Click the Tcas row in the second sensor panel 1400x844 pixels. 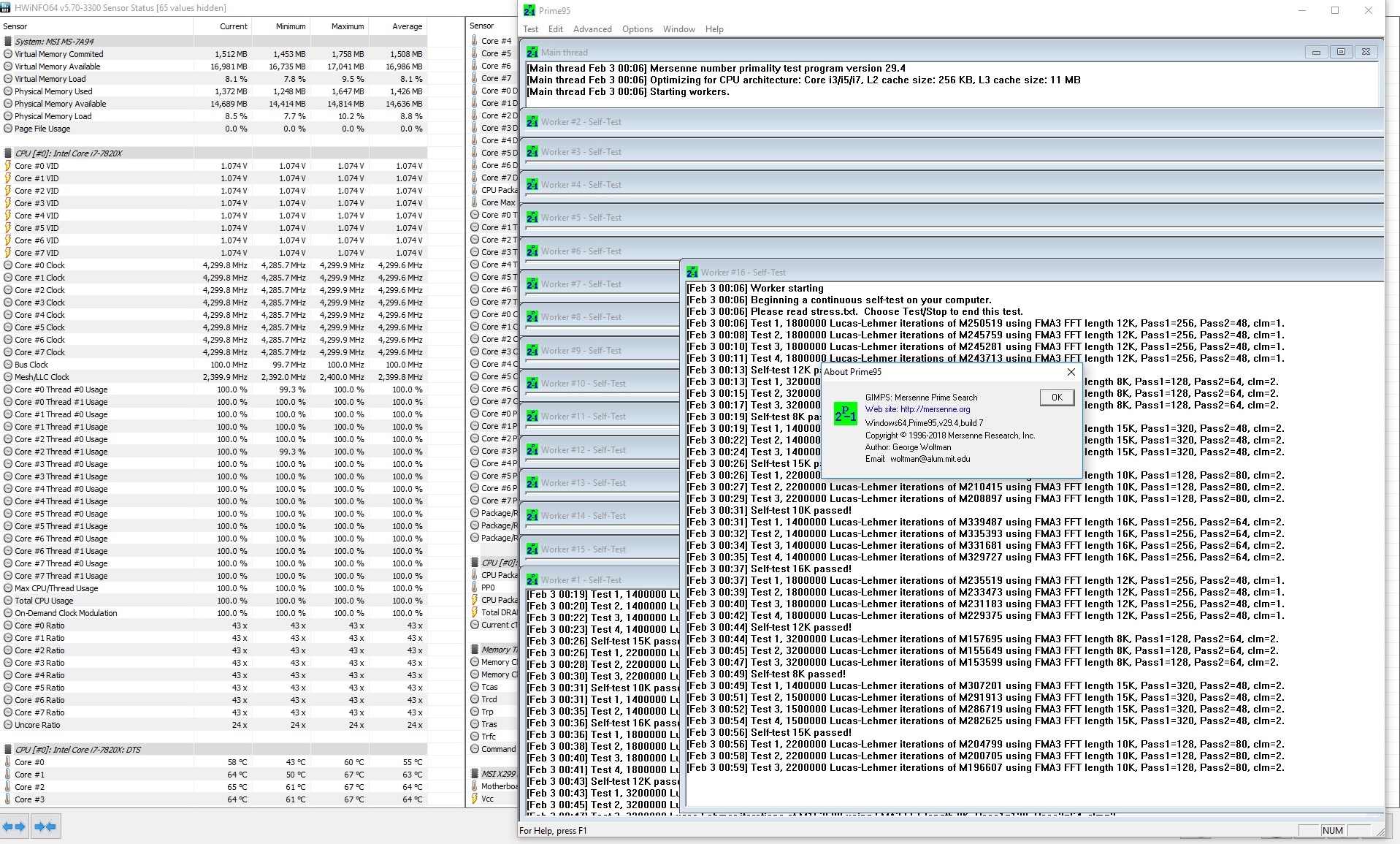(x=493, y=687)
